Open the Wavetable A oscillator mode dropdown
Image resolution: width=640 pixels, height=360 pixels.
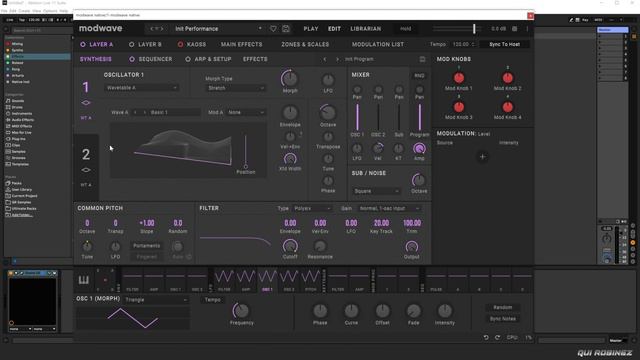click(141, 88)
